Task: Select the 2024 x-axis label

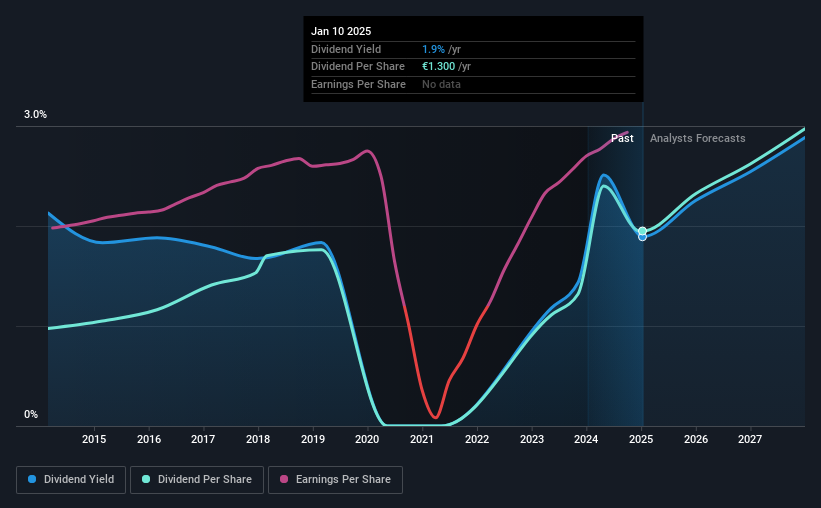Action: 586,439
